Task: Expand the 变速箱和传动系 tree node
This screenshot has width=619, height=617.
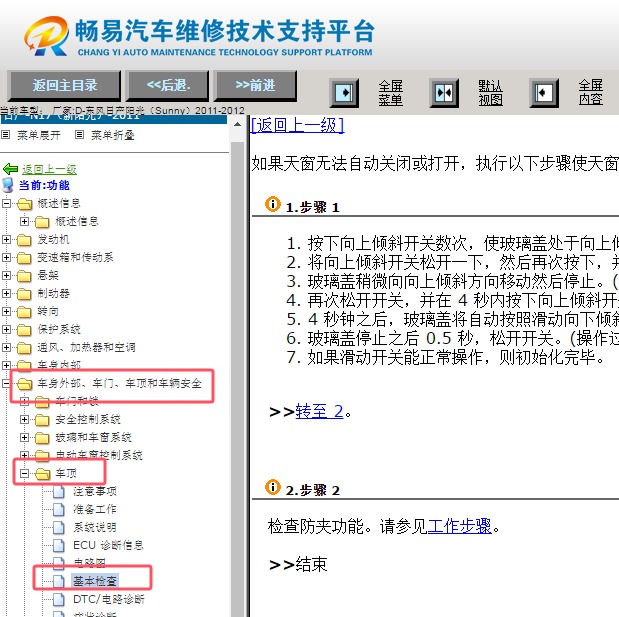Action: (6, 257)
